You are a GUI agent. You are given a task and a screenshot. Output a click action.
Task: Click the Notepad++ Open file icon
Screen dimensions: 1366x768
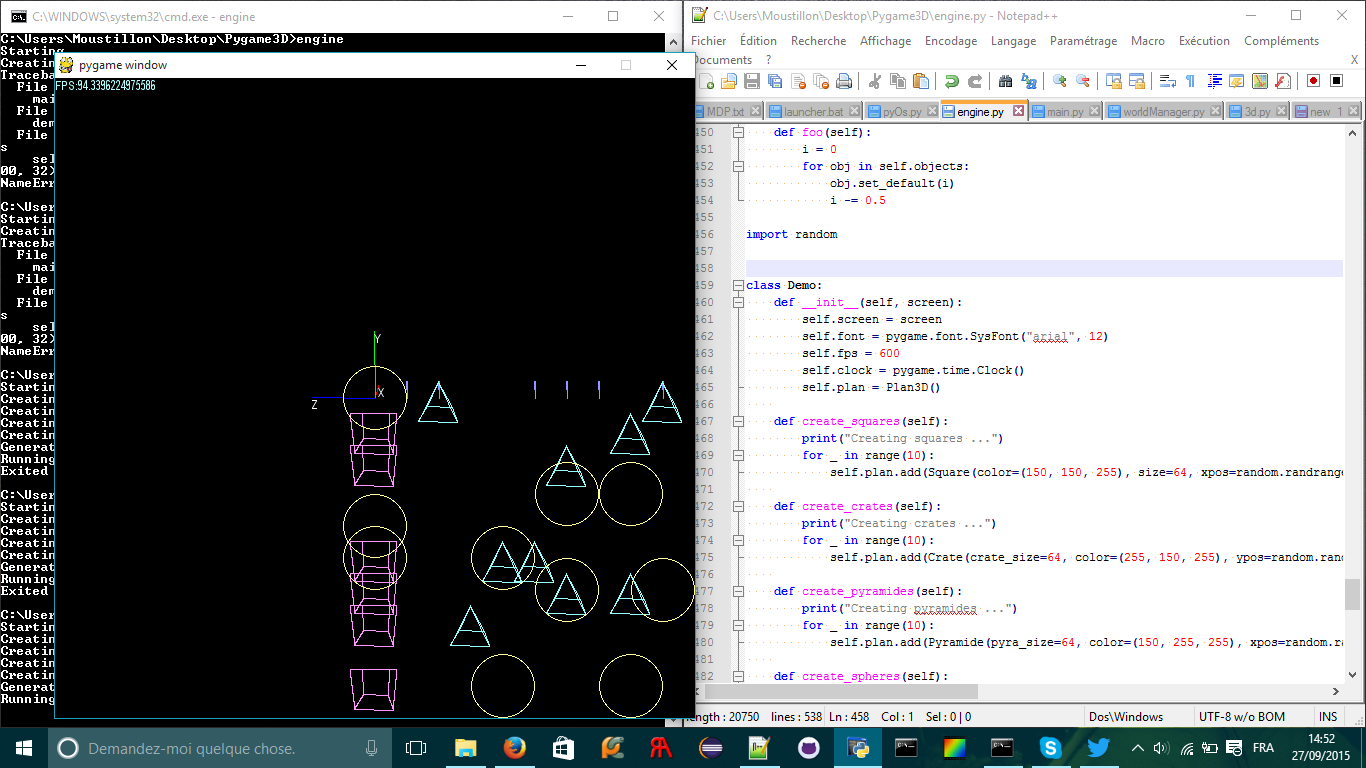[728, 81]
